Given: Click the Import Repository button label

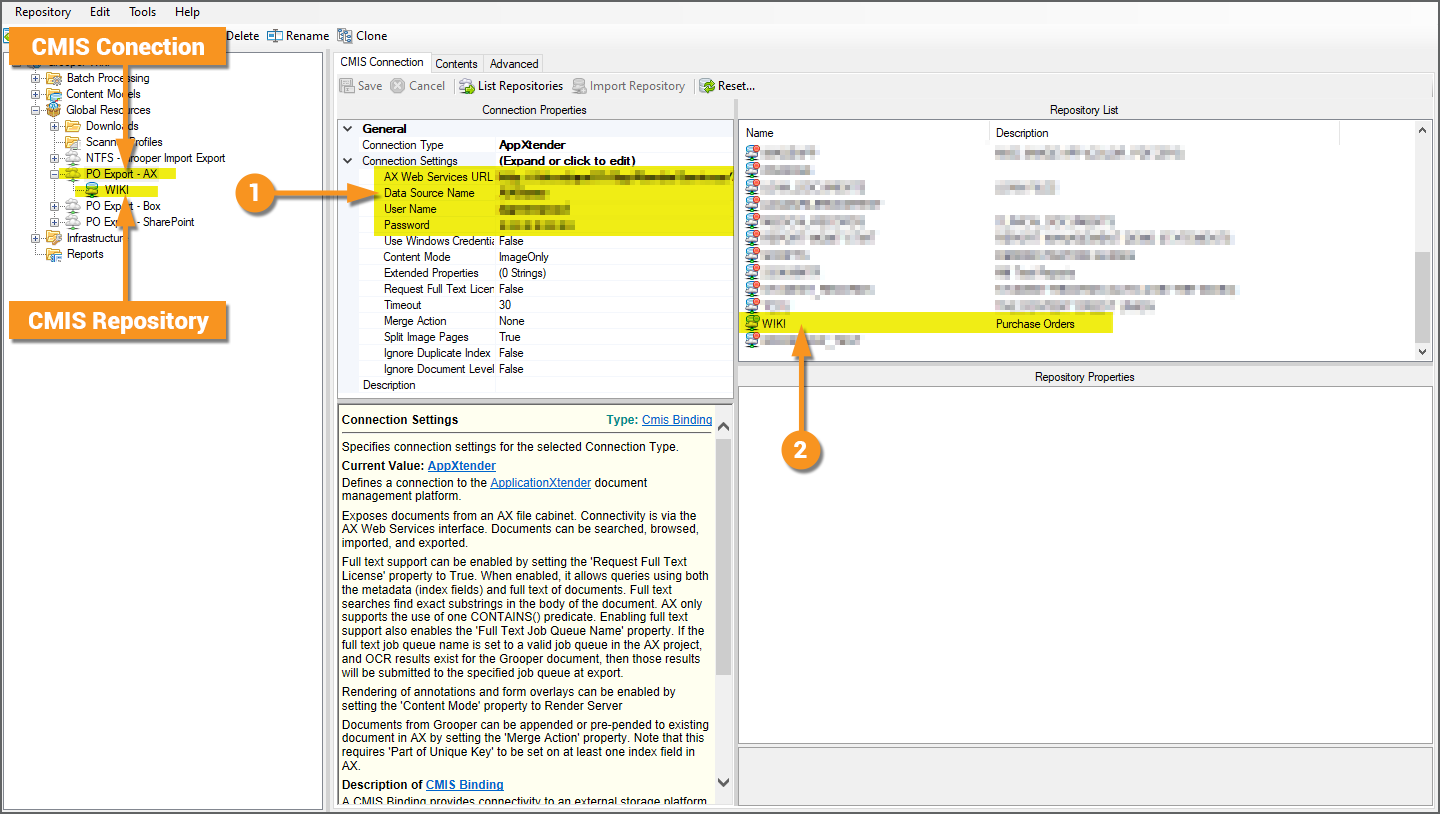Looking at the screenshot, I should 638,86.
